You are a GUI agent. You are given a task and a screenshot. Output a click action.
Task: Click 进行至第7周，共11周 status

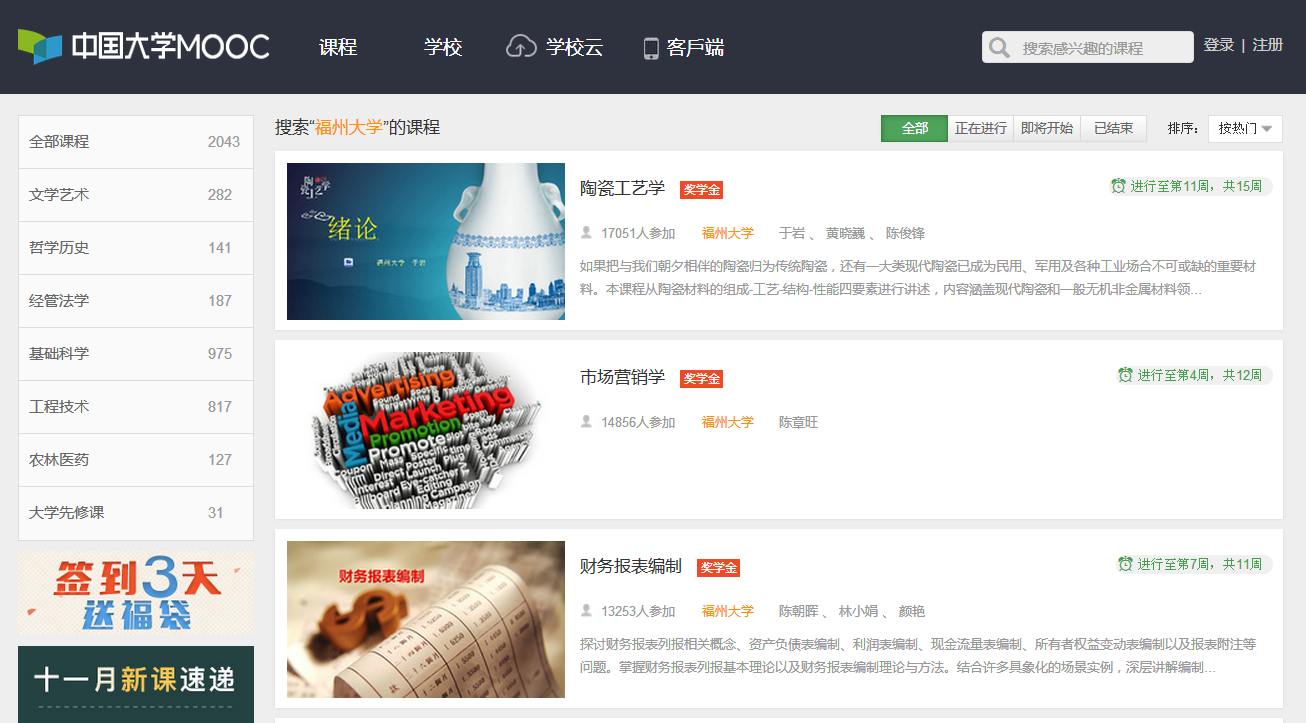(x=1200, y=564)
